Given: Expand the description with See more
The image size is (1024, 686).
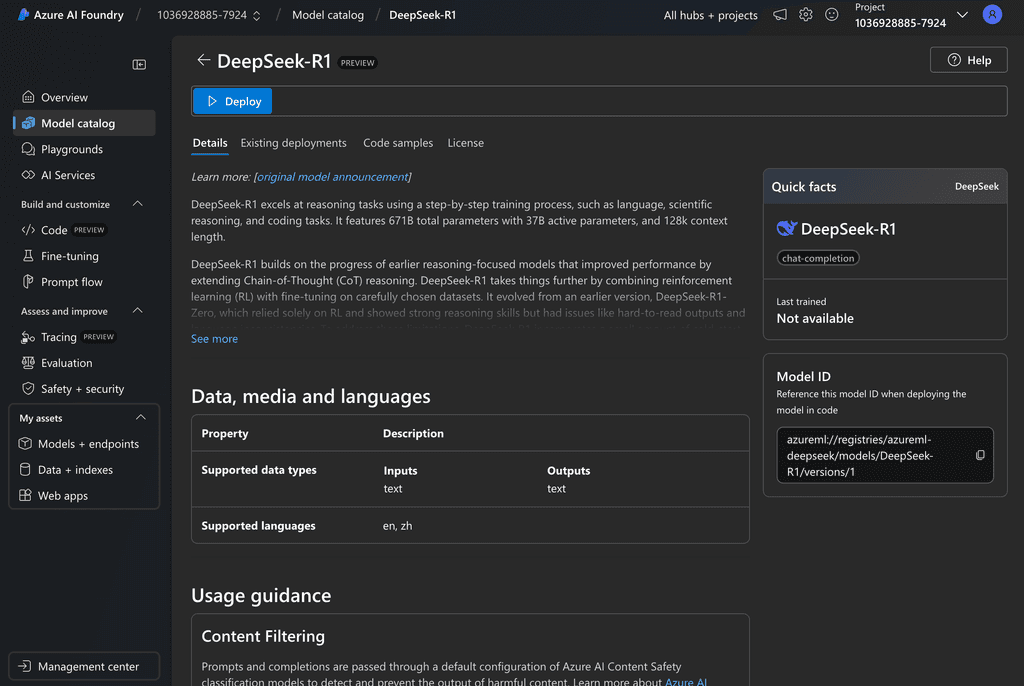Looking at the screenshot, I should 213,338.
